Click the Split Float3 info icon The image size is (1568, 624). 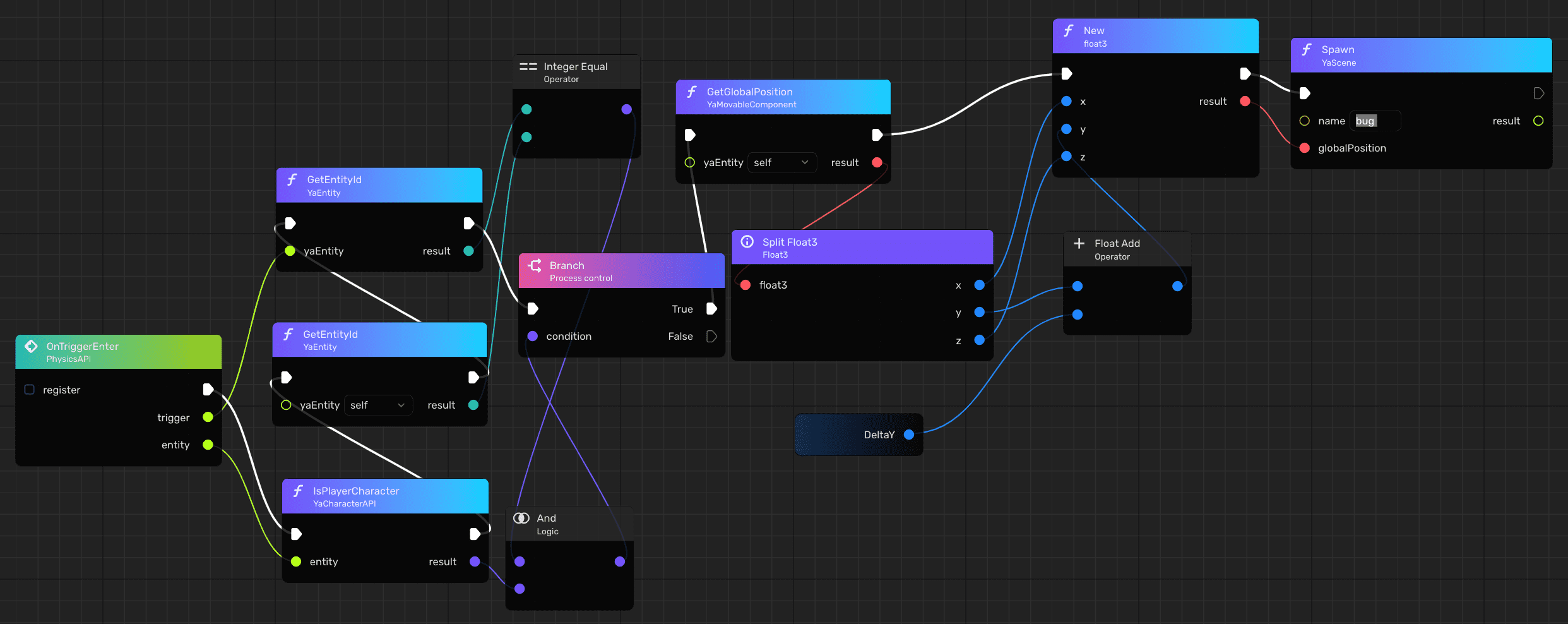[747, 242]
